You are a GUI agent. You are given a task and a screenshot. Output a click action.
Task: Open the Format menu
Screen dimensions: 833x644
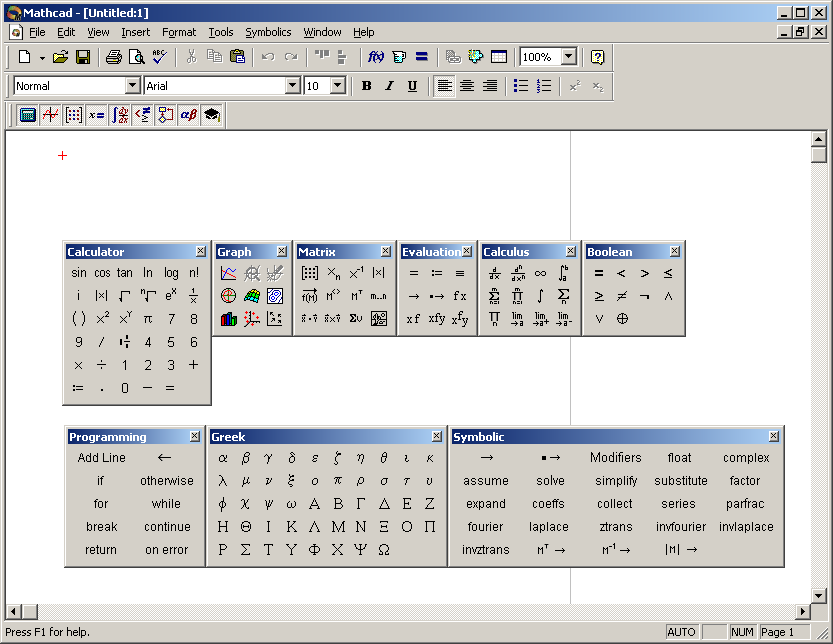179,32
